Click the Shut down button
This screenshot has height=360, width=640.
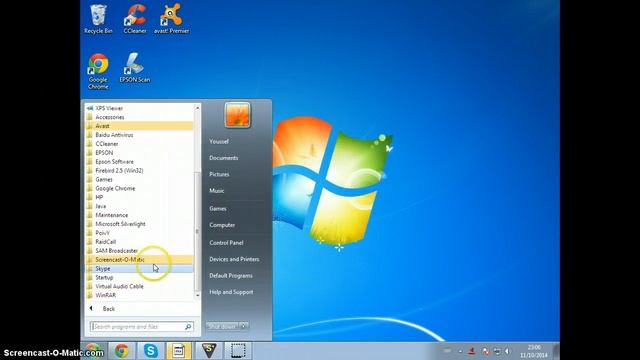pos(223,326)
